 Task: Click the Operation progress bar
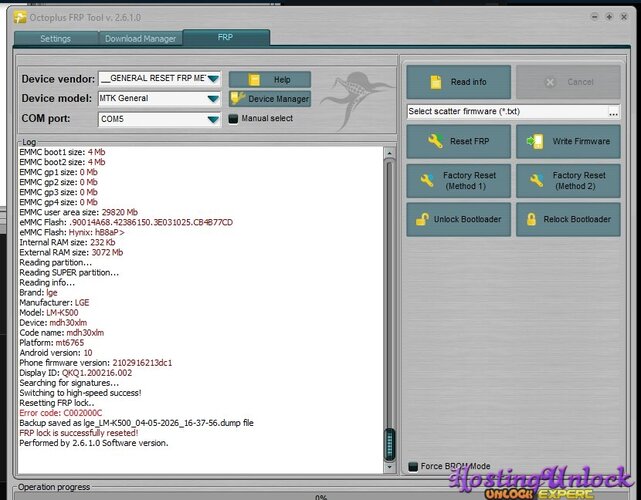click(x=320, y=496)
